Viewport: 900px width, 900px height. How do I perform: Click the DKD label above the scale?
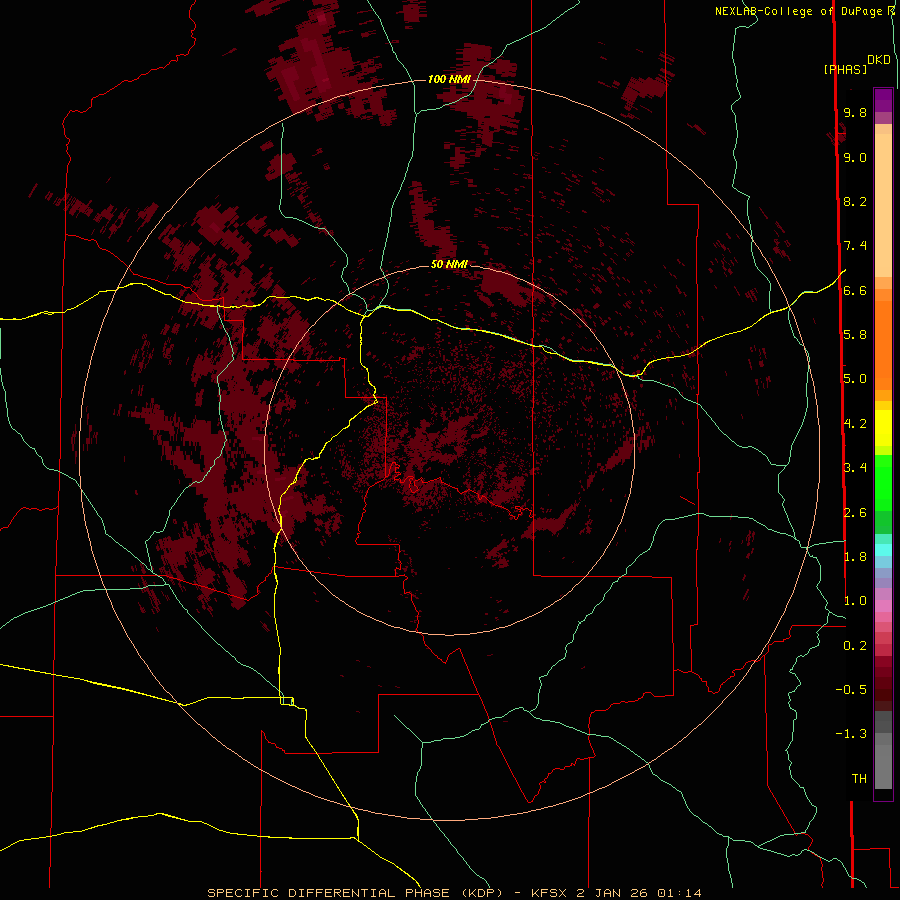point(879,60)
